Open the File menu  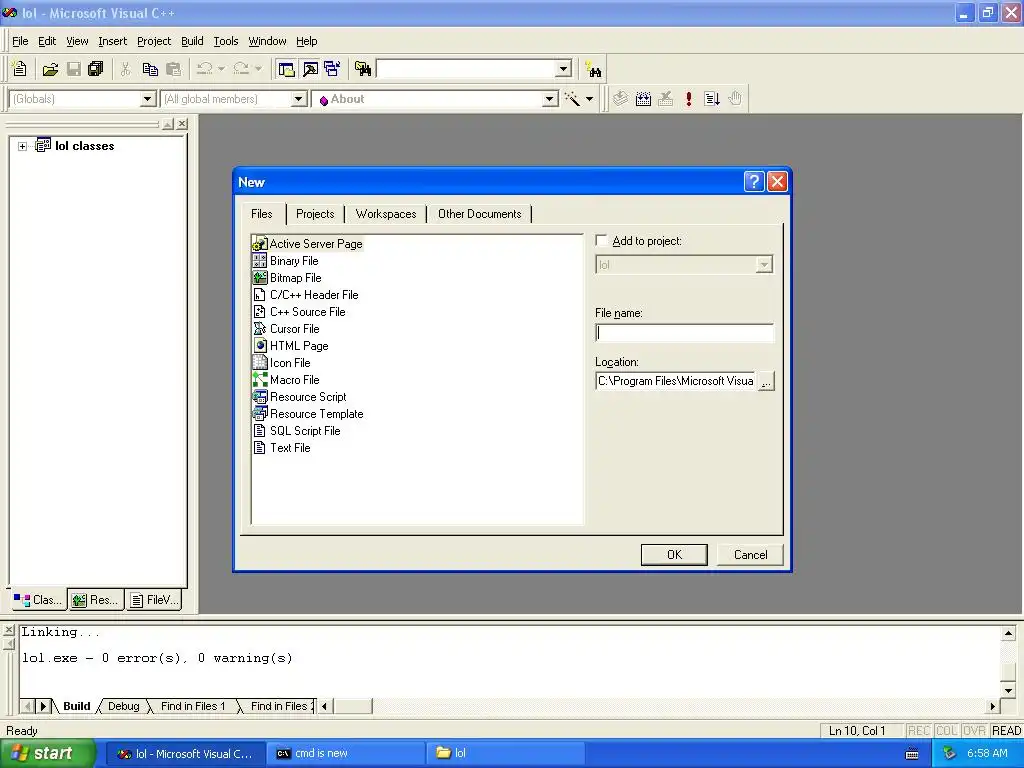[x=20, y=41]
